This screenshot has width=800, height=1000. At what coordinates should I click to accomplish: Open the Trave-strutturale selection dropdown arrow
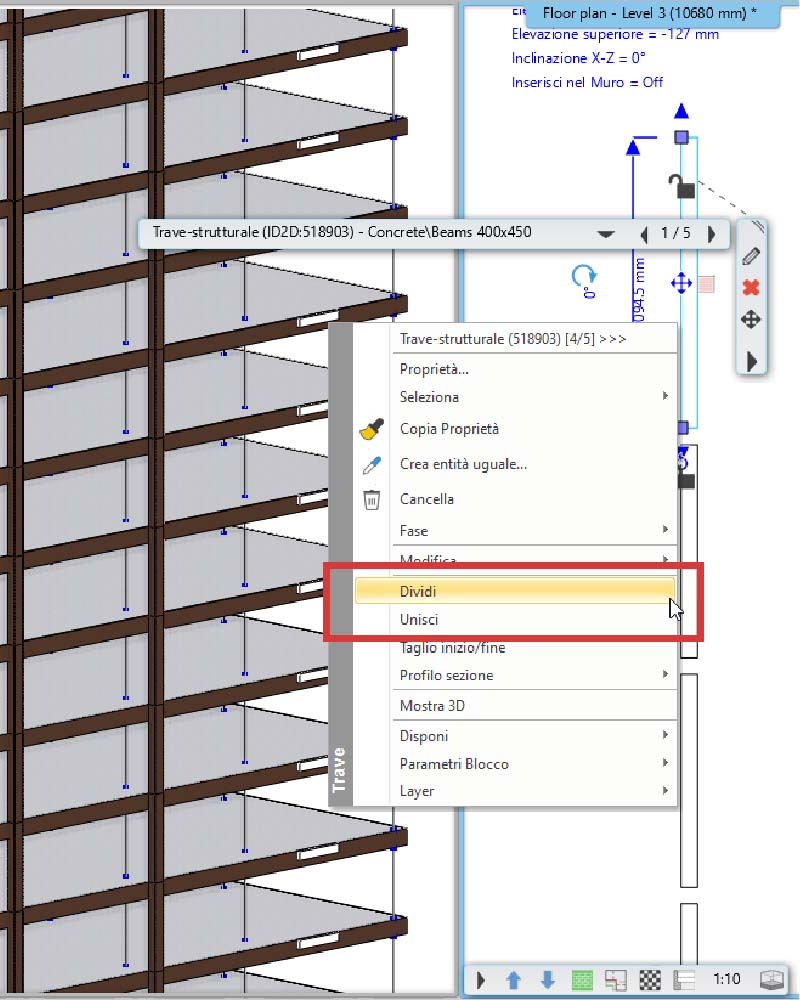pos(605,234)
